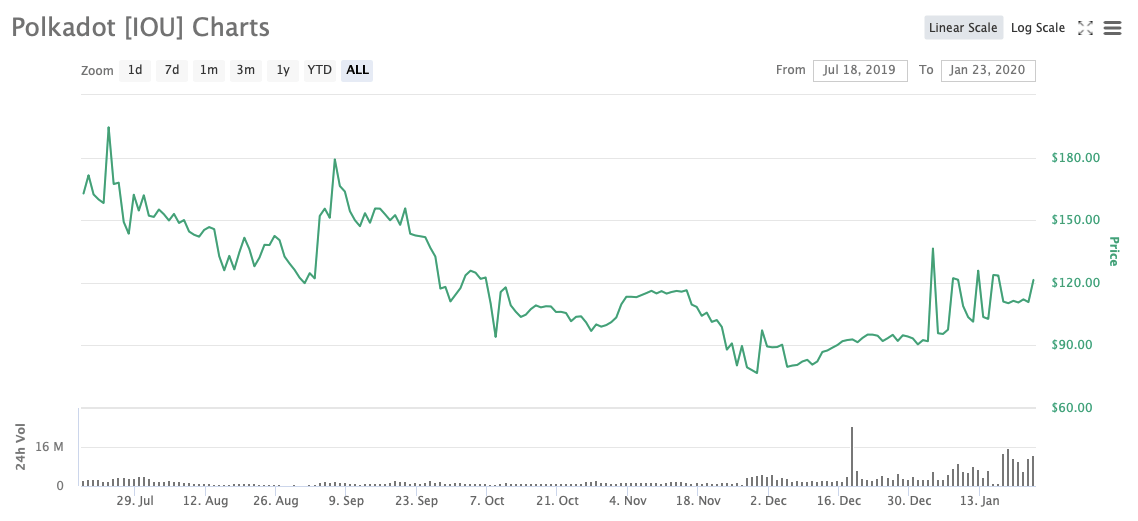Switch to Log Scale

(1038, 28)
